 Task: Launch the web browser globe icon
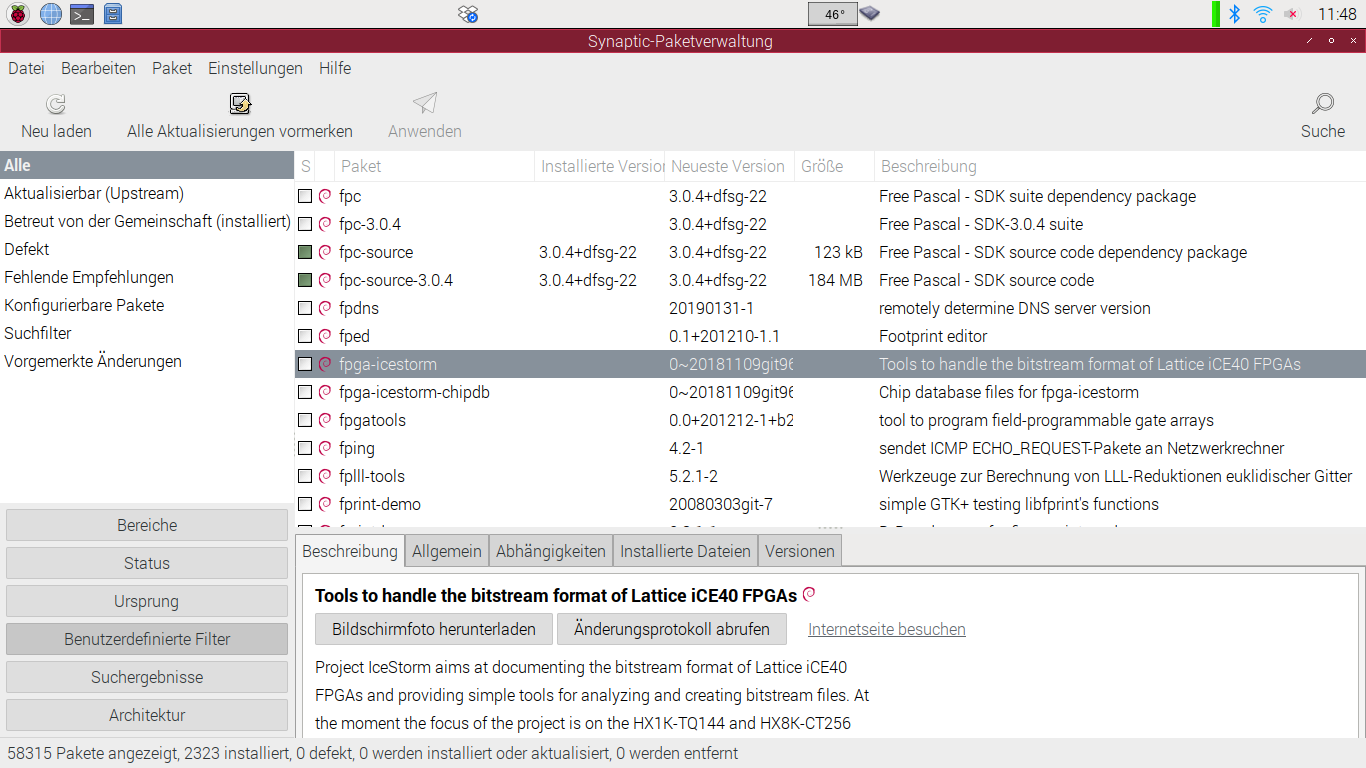(50, 14)
